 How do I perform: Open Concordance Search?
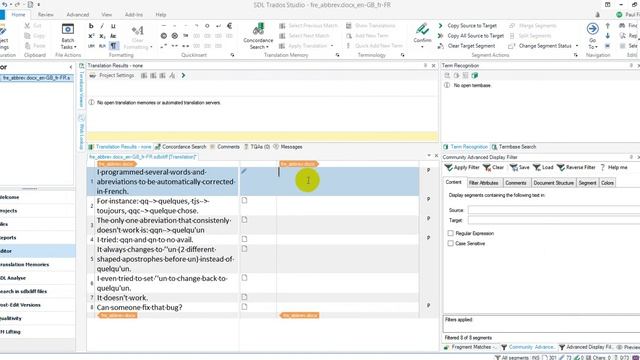point(258,36)
